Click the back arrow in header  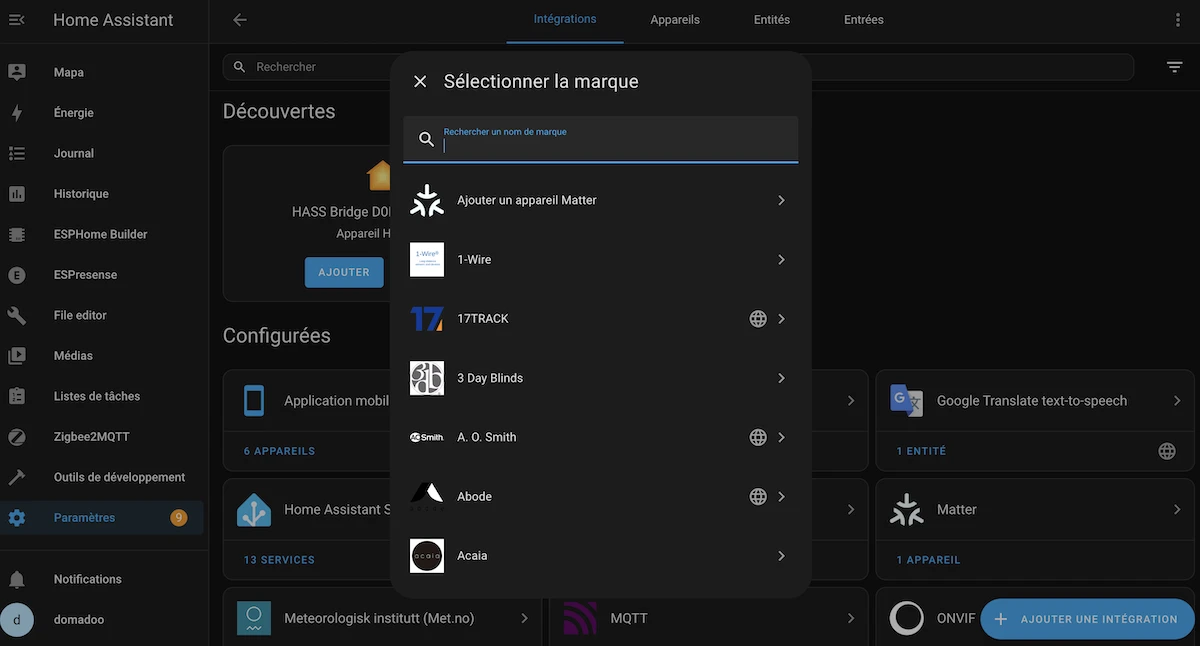(x=239, y=20)
